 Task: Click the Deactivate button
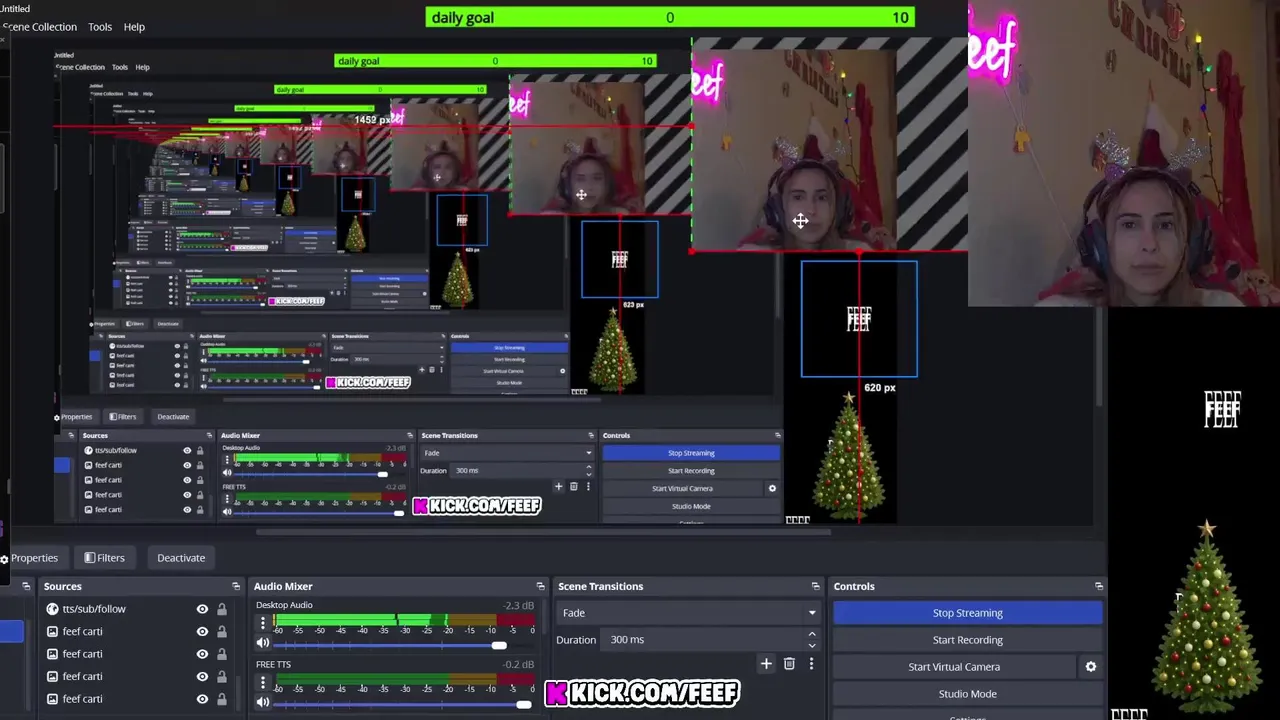[x=181, y=558]
